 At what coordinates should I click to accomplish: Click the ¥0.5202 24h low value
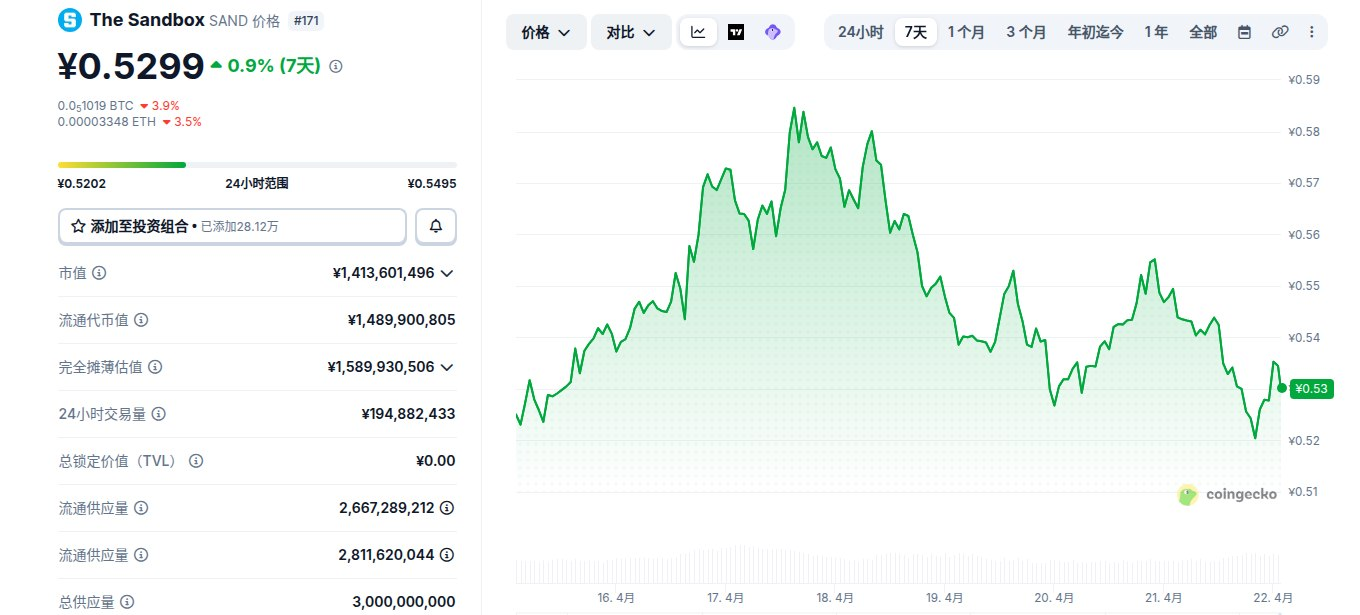pyautogui.click(x=82, y=184)
